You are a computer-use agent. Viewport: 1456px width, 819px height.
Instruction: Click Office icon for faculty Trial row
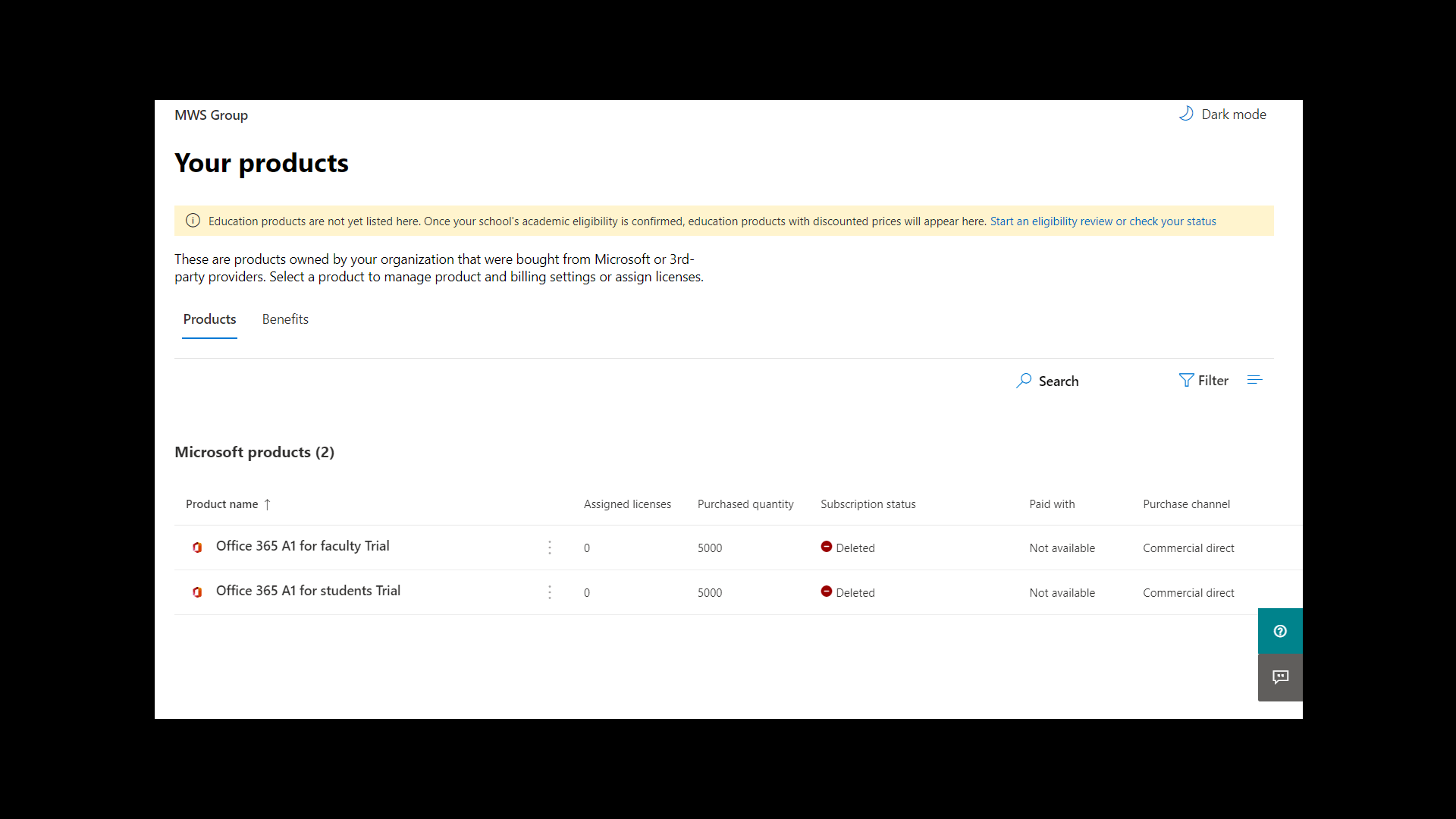[197, 548]
